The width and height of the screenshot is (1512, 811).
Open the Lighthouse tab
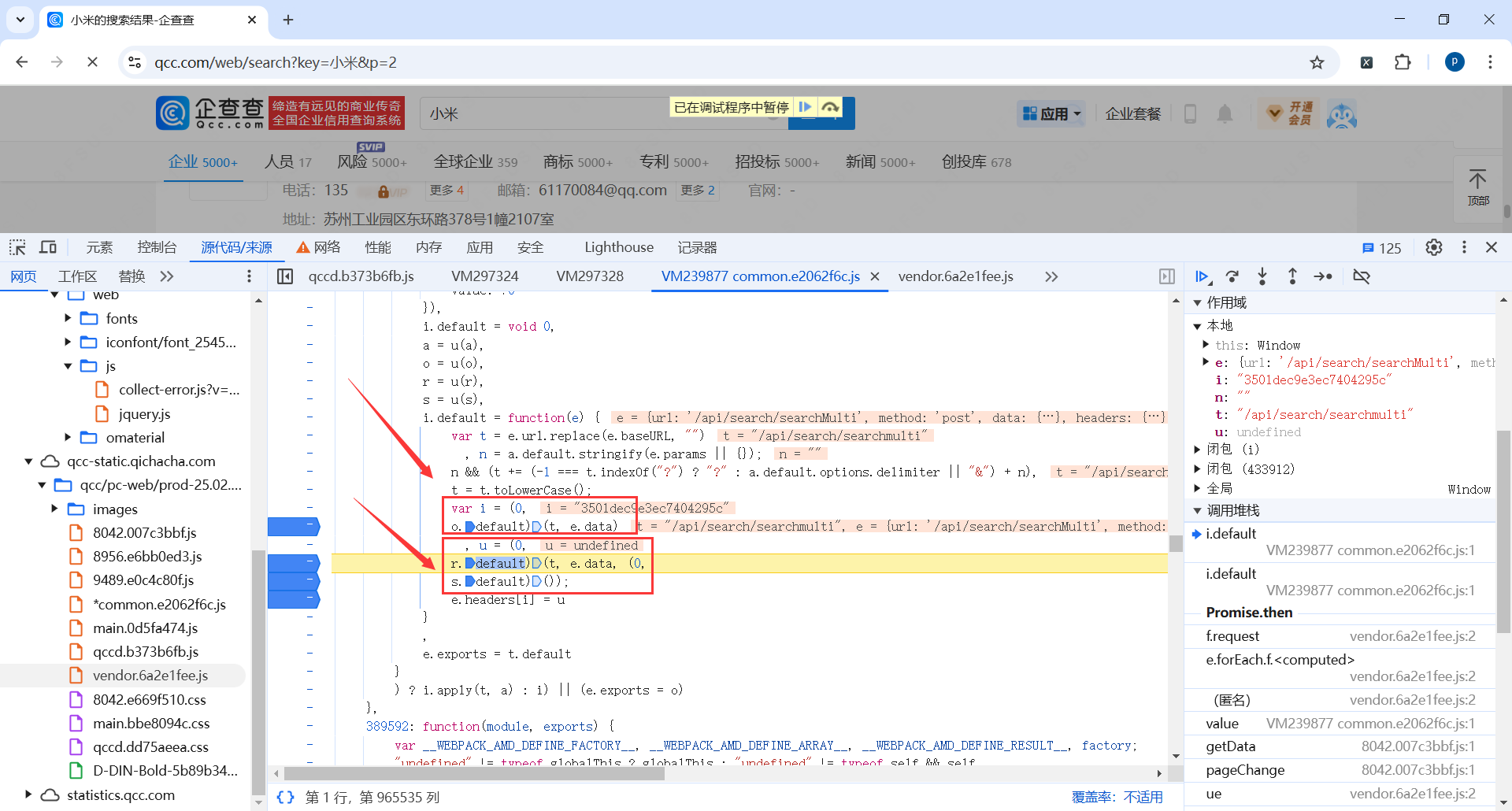tap(619, 247)
